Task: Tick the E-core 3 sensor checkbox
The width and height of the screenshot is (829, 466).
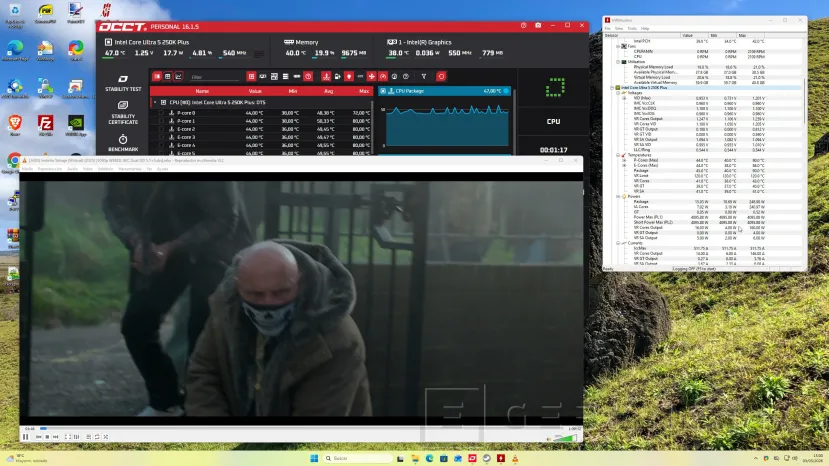Action: [161, 137]
